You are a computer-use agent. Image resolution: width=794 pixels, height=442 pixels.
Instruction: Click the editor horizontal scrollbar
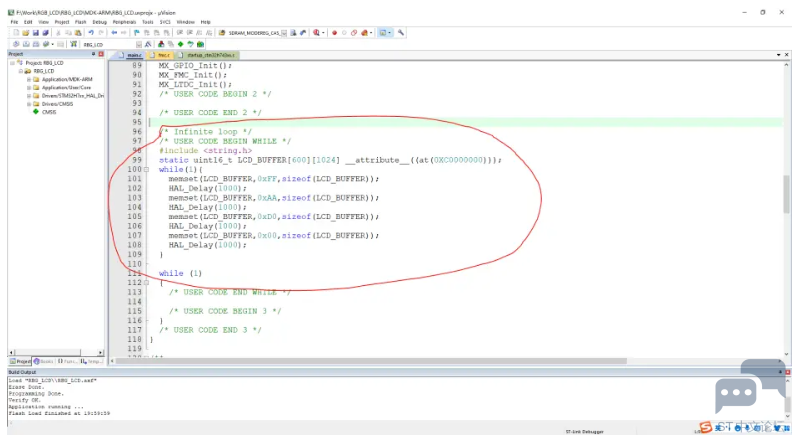372,361
